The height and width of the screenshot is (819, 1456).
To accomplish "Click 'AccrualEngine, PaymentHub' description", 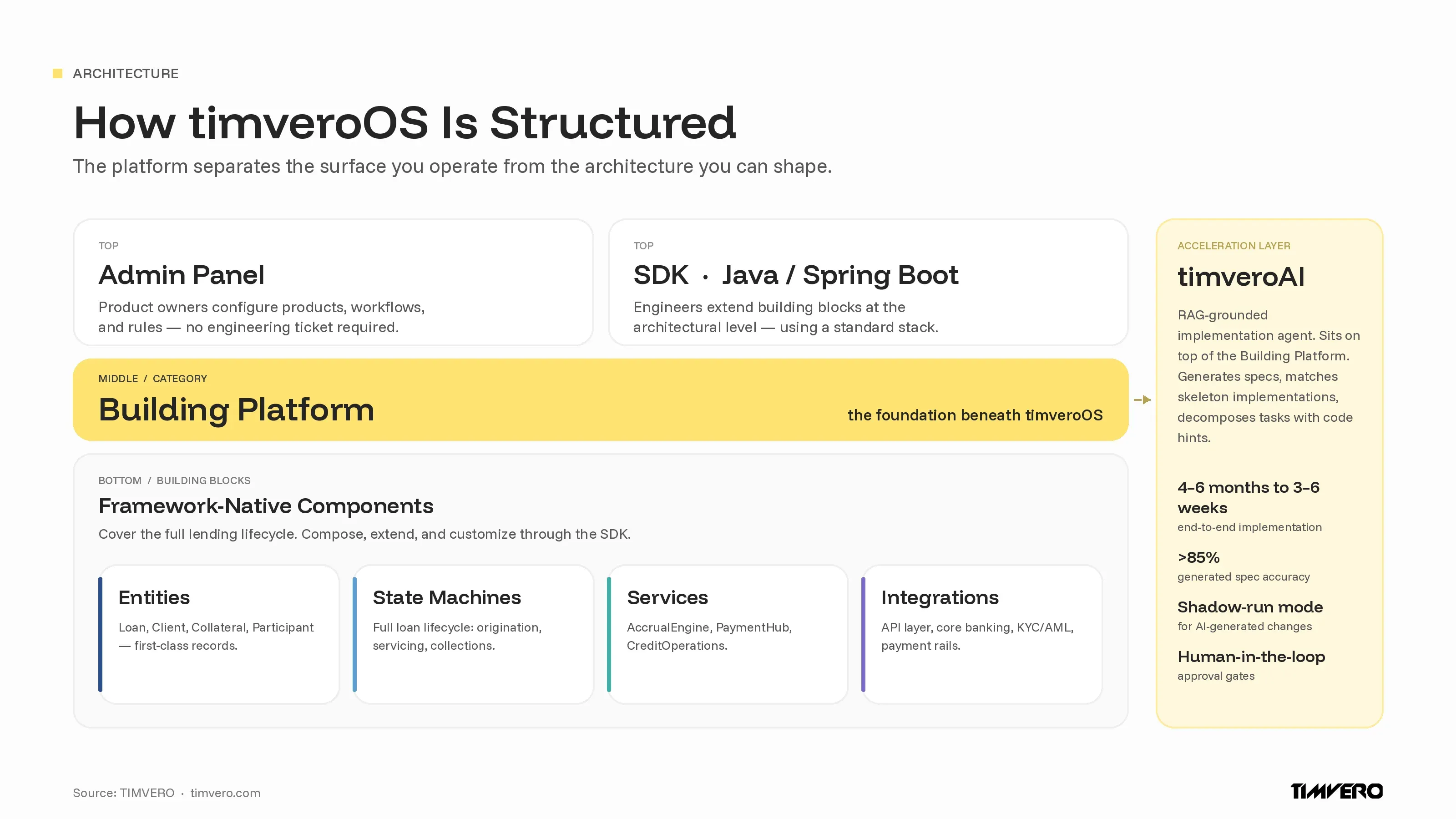I will 709,637.
